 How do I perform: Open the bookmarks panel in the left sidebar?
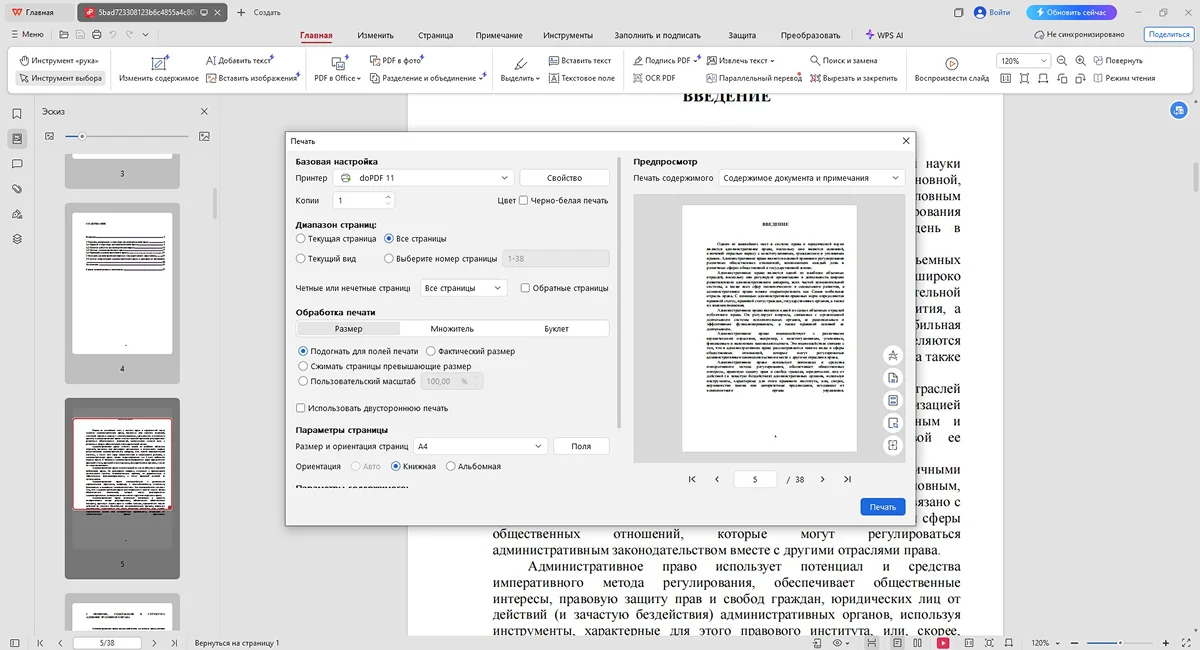pyautogui.click(x=17, y=114)
